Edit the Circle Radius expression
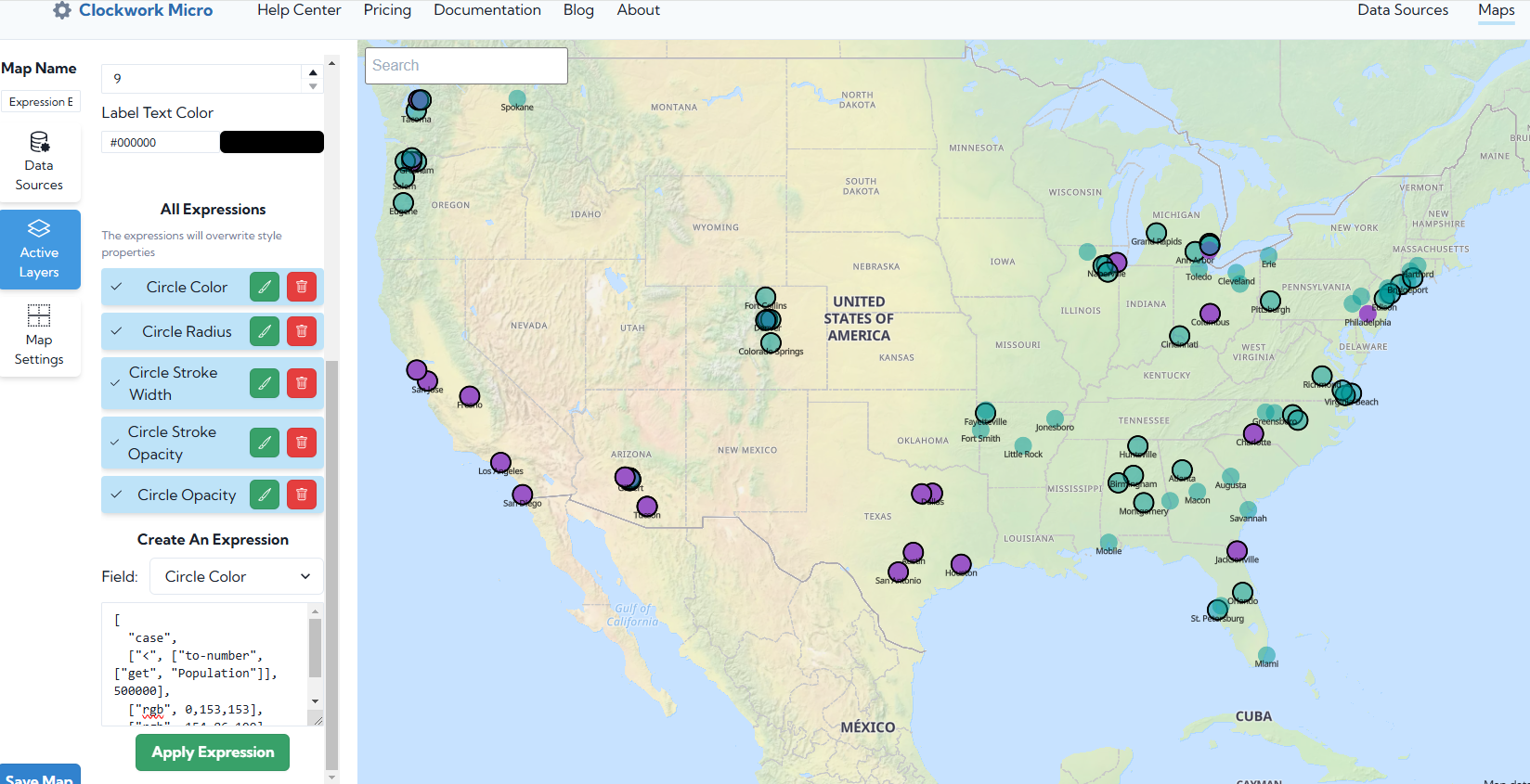1530x784 pixels. point(265,332)
